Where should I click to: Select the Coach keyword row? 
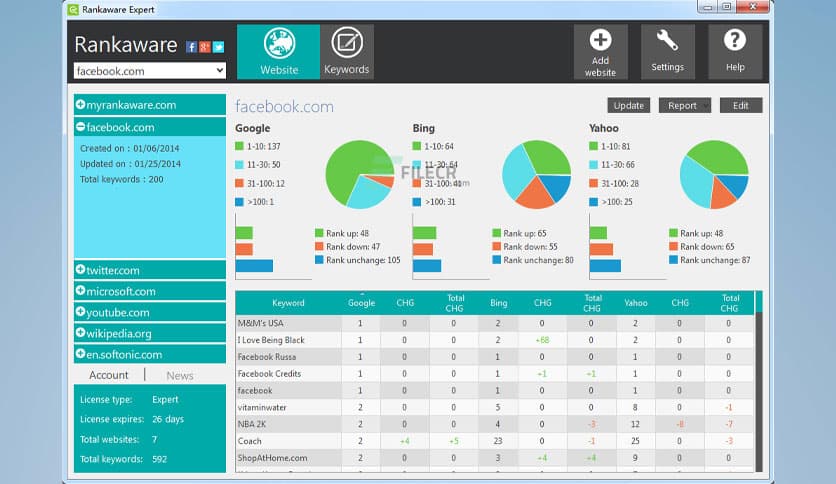point(495,441)
